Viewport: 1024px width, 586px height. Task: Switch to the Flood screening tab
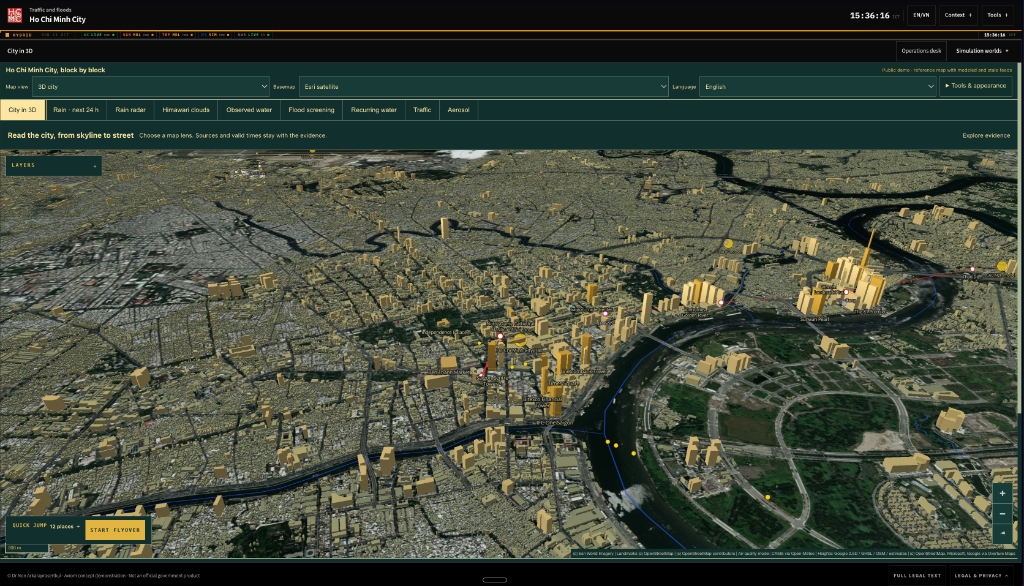tap(312, 110)
